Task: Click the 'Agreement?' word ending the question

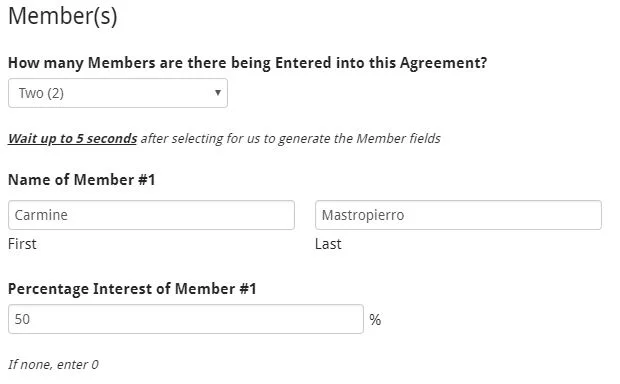Action: (x=443, y=63)
